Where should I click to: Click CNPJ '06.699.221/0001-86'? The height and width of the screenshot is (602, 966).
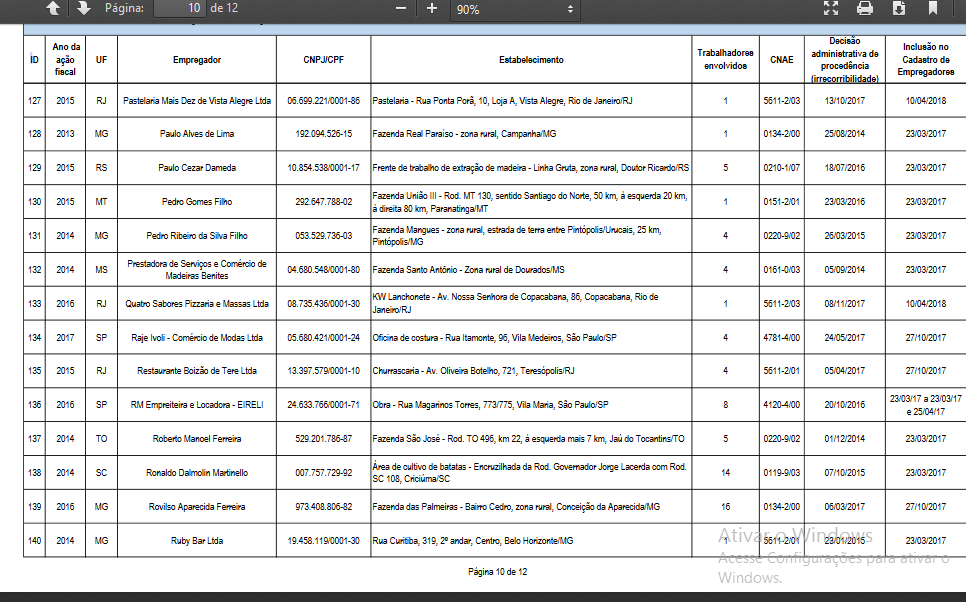[323, 100]
